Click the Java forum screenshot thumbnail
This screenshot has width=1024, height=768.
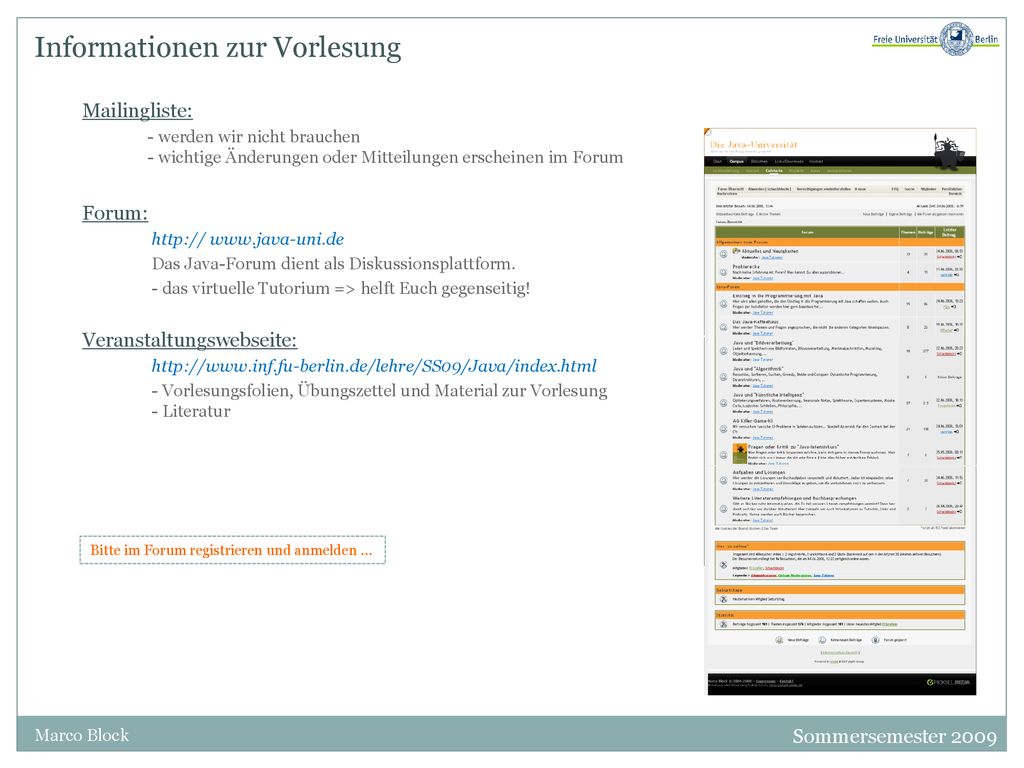(841, 411)
